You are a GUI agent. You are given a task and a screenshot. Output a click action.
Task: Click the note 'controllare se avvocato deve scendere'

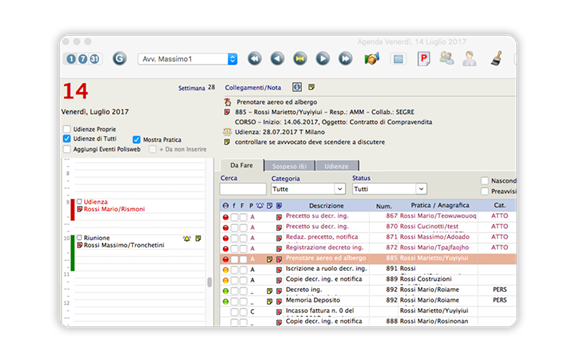click(310, 142)
